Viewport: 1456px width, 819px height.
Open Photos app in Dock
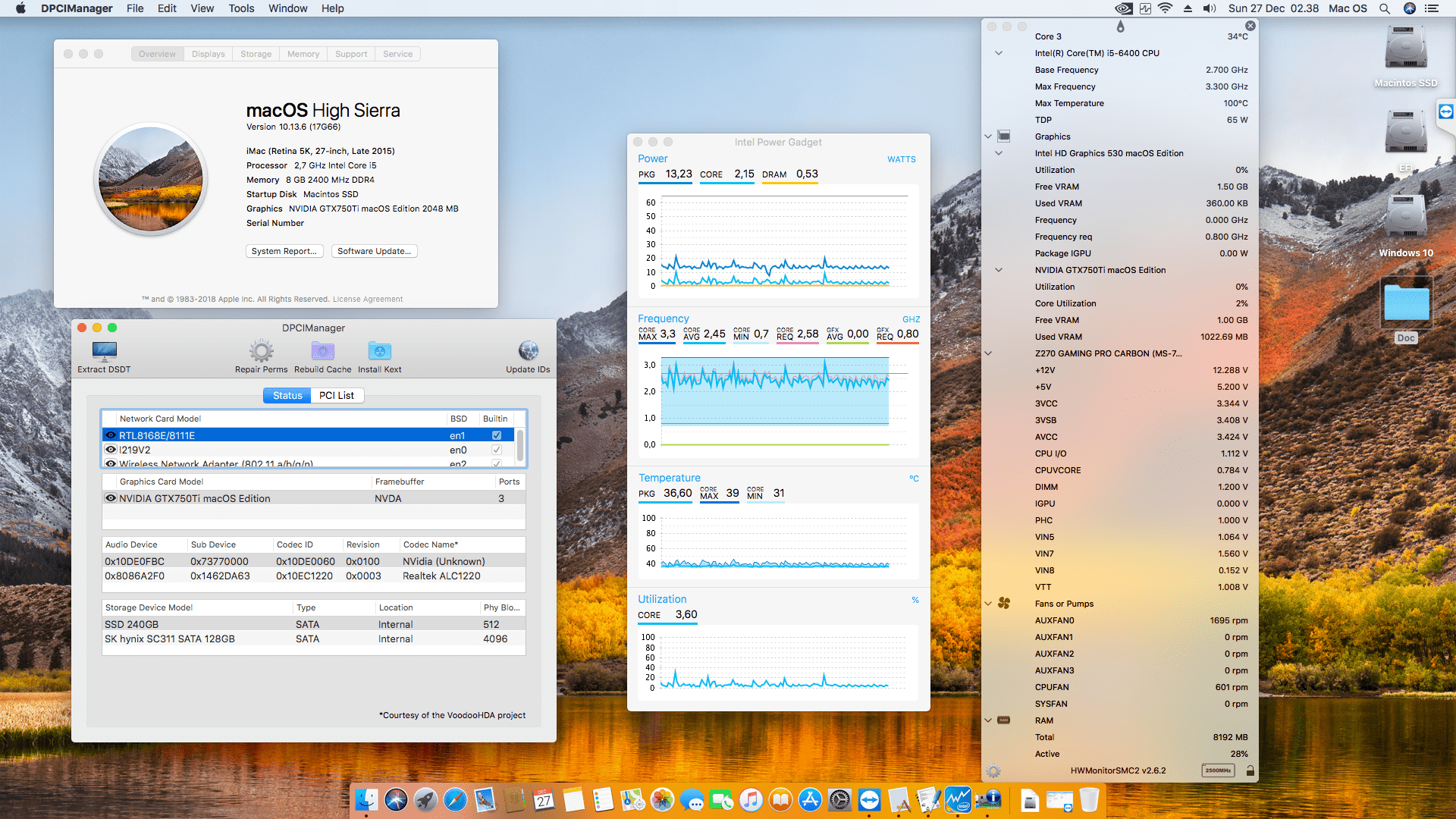pos(662,799)
